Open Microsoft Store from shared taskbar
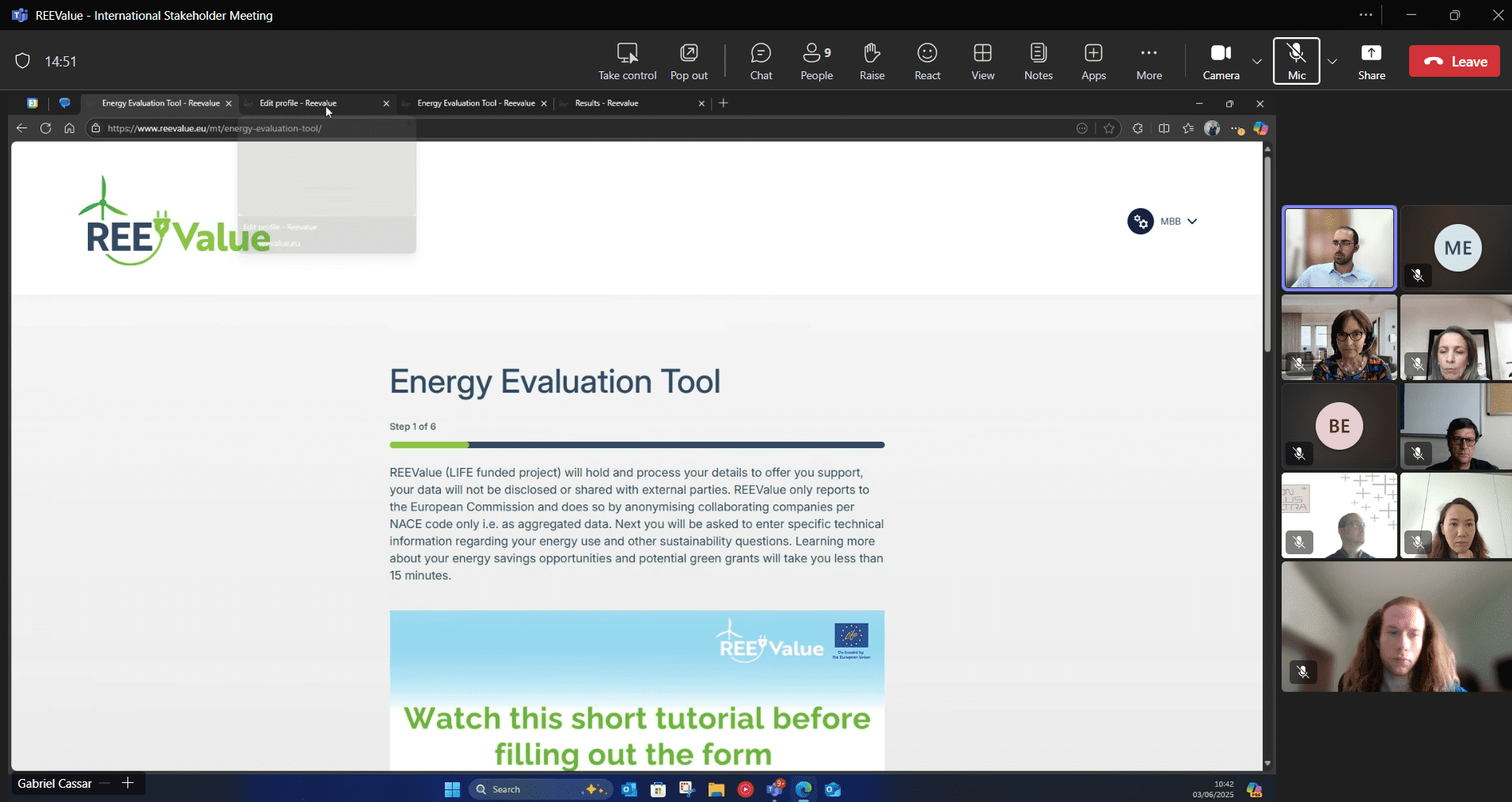1512x802 pixels. (x=658, y=789)
